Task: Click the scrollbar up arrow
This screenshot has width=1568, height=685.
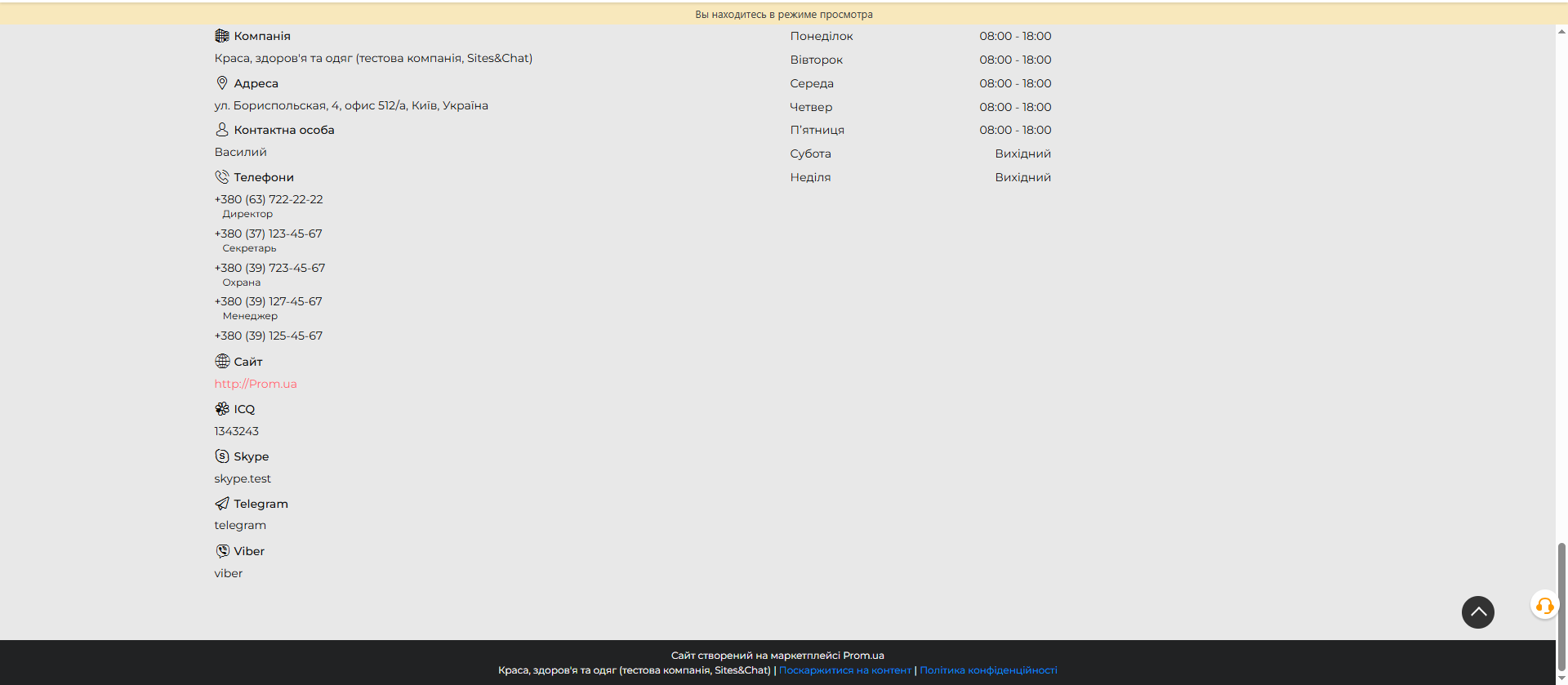Action: click(x=1561, y=32)
